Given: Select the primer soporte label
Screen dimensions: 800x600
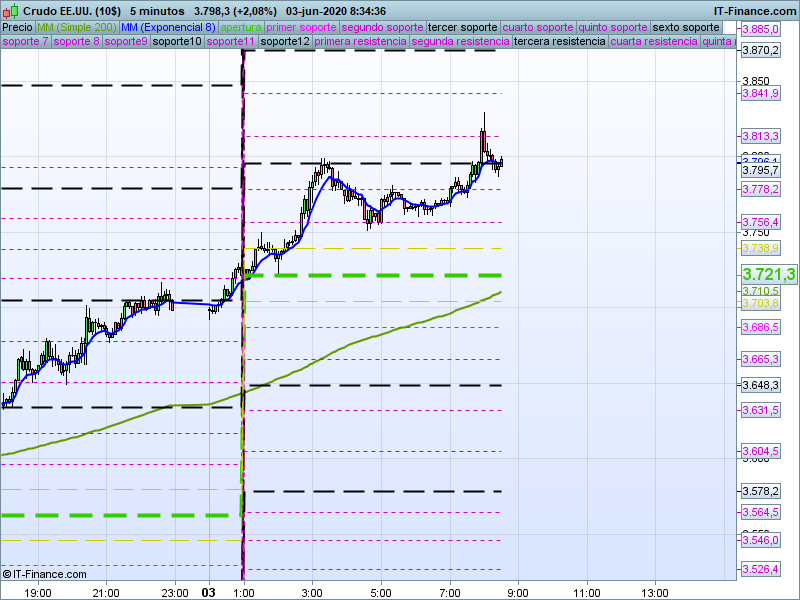Looking at the screenshot, I should tap(302, 27).
